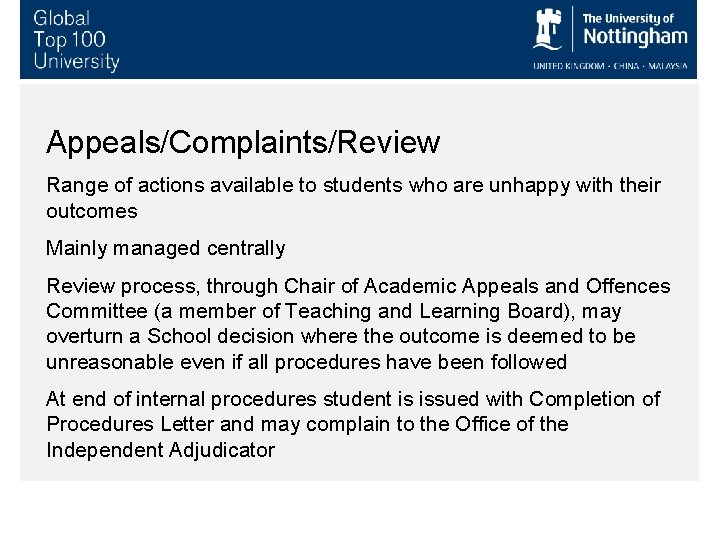Click the "Independent Adjudicator" text
This screenshot has height=540, width=720.
(160, 450)
